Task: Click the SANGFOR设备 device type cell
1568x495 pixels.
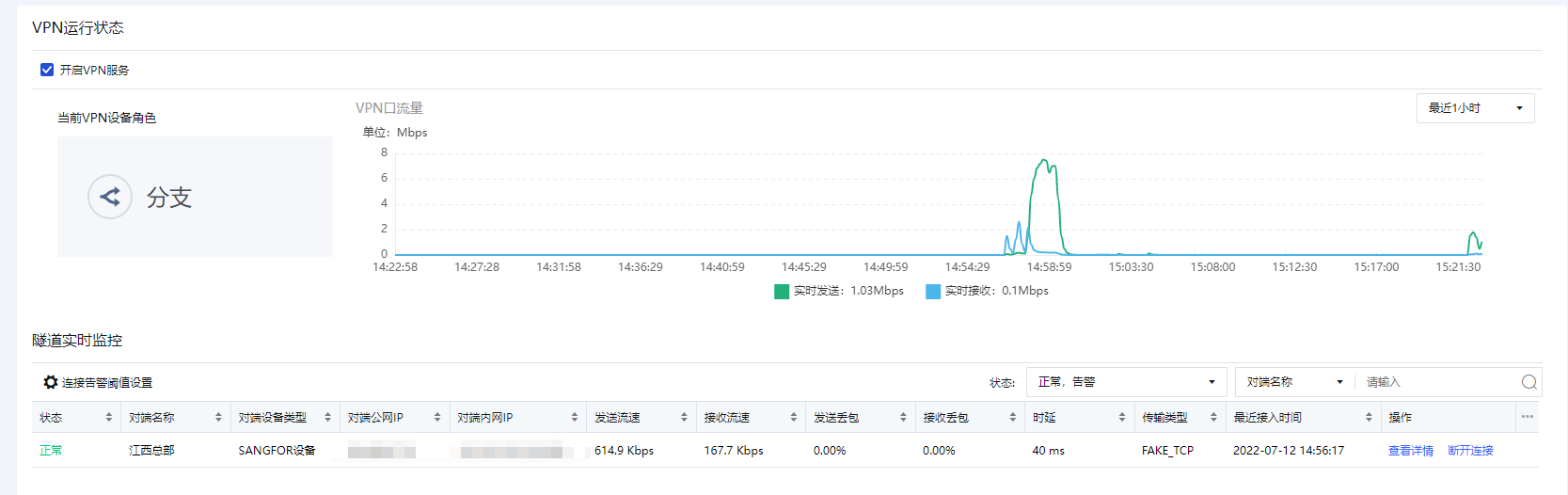Action: click(277, 451)
